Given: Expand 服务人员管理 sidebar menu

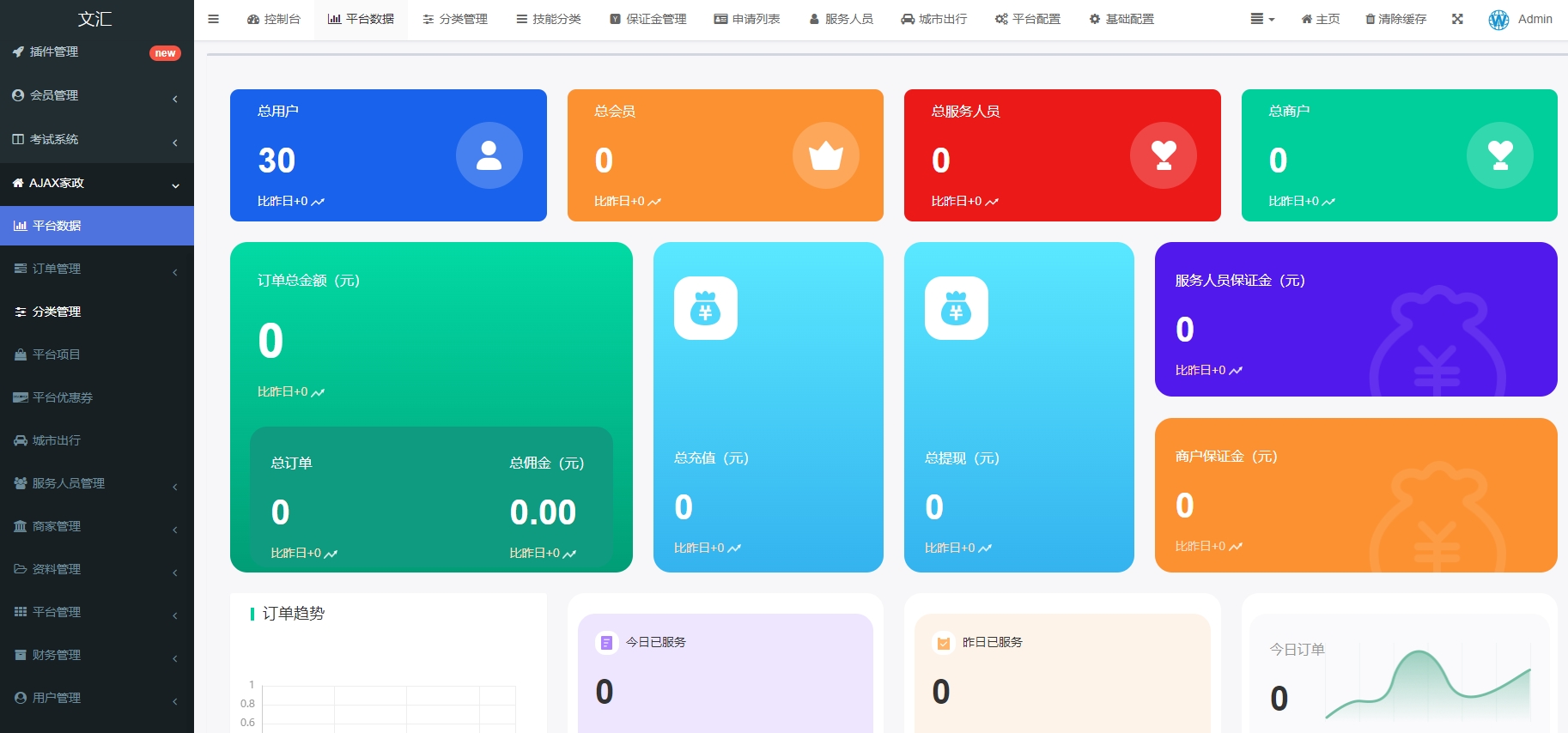Looking at the screenshot, I should [x=97, y=483].
